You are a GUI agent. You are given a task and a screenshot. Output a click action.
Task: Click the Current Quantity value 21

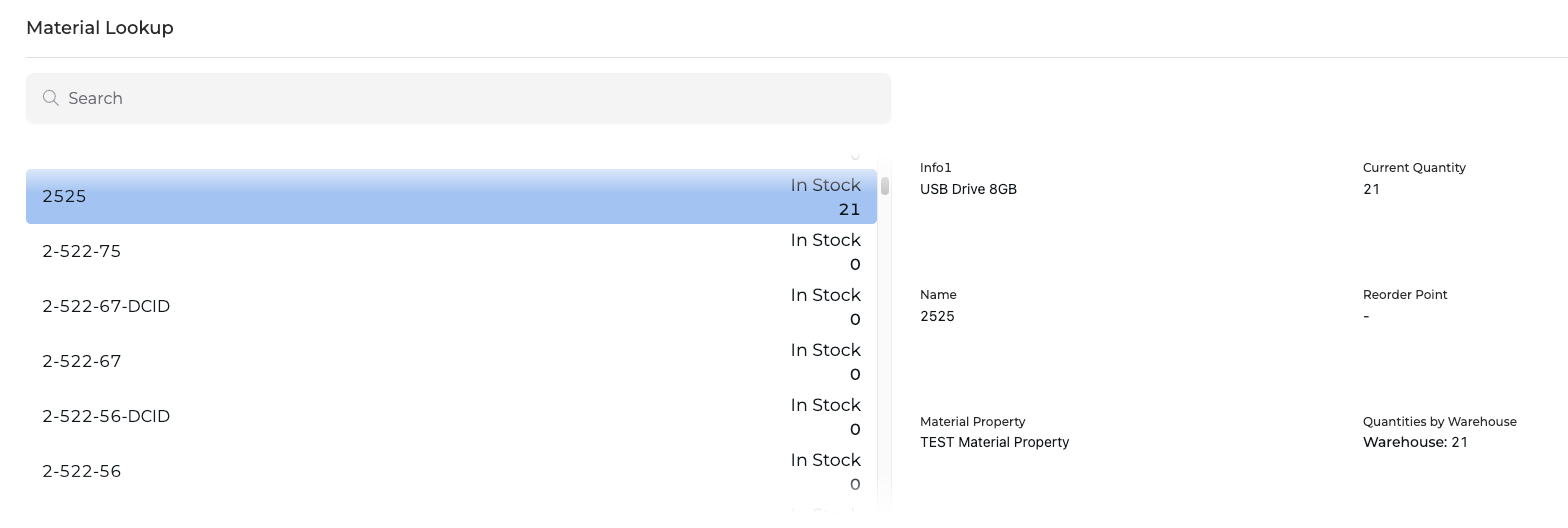tap(1371, 189)
